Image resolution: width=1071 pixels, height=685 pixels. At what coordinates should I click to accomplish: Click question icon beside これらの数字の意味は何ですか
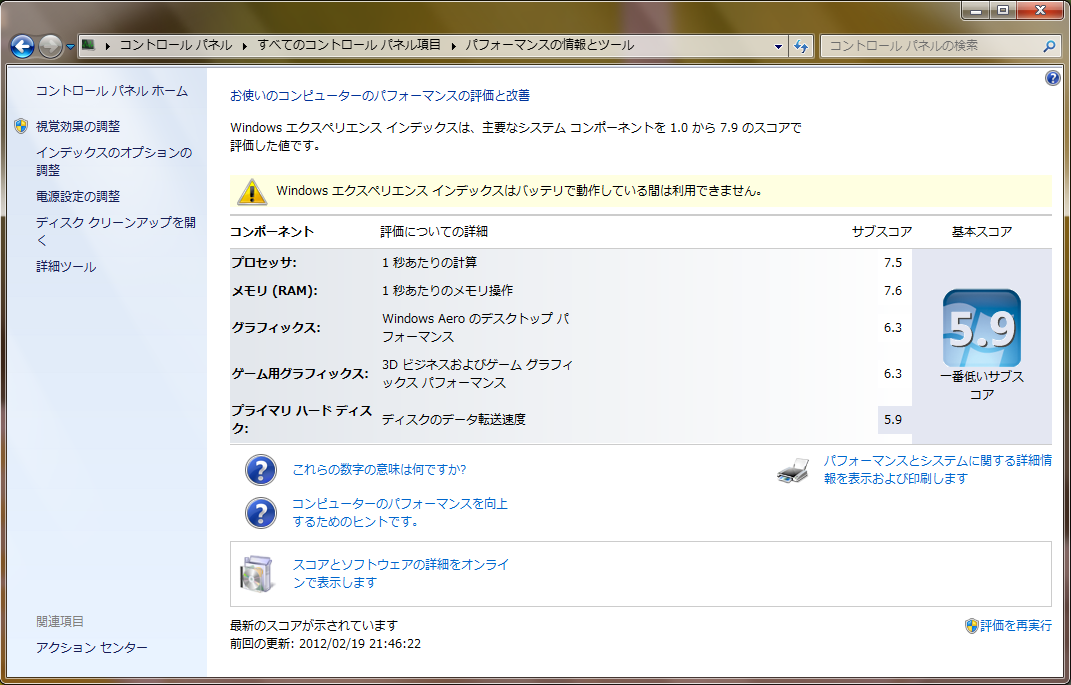(x=260, y=470)
